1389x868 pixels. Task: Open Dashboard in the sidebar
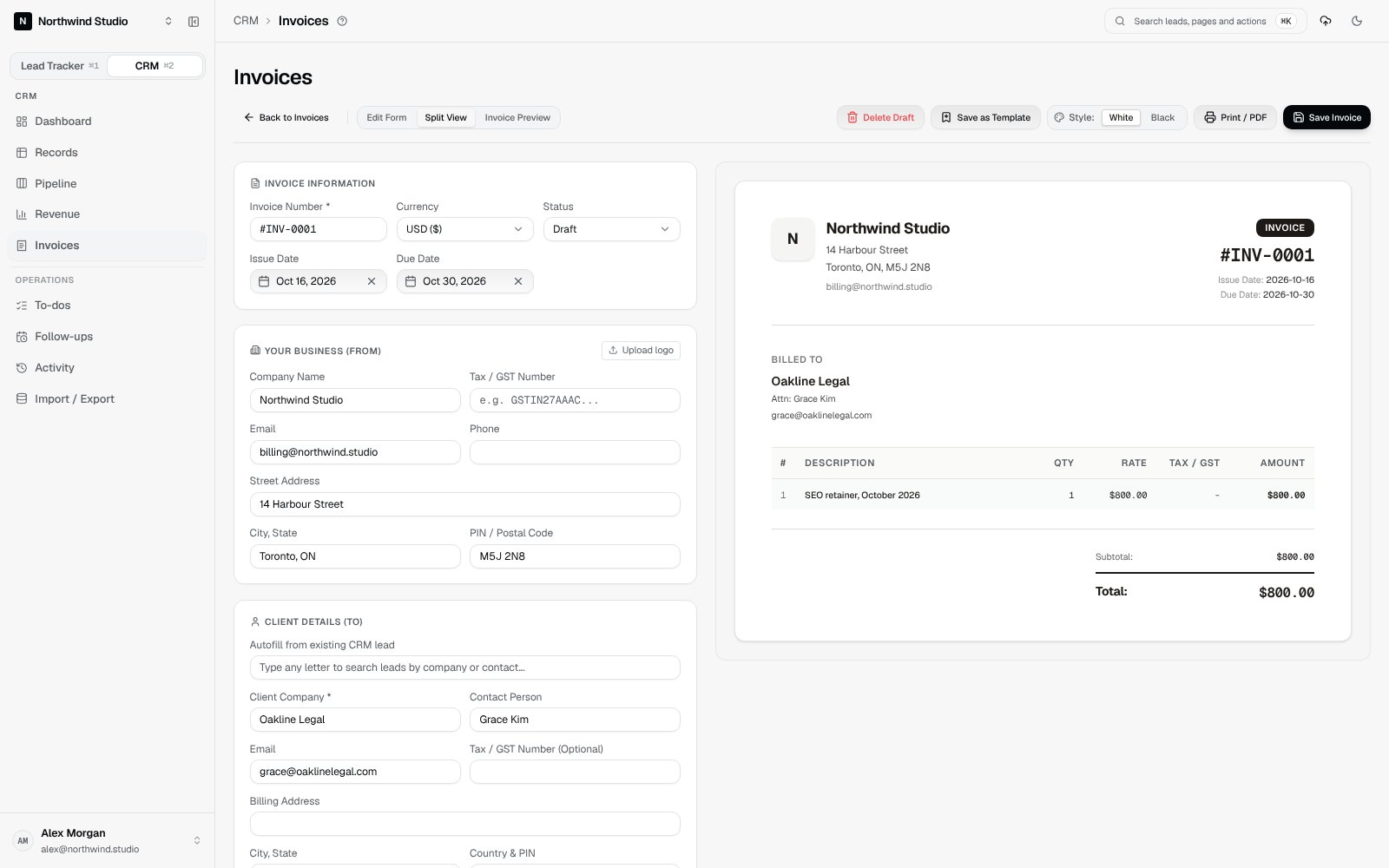click(108, 122)
